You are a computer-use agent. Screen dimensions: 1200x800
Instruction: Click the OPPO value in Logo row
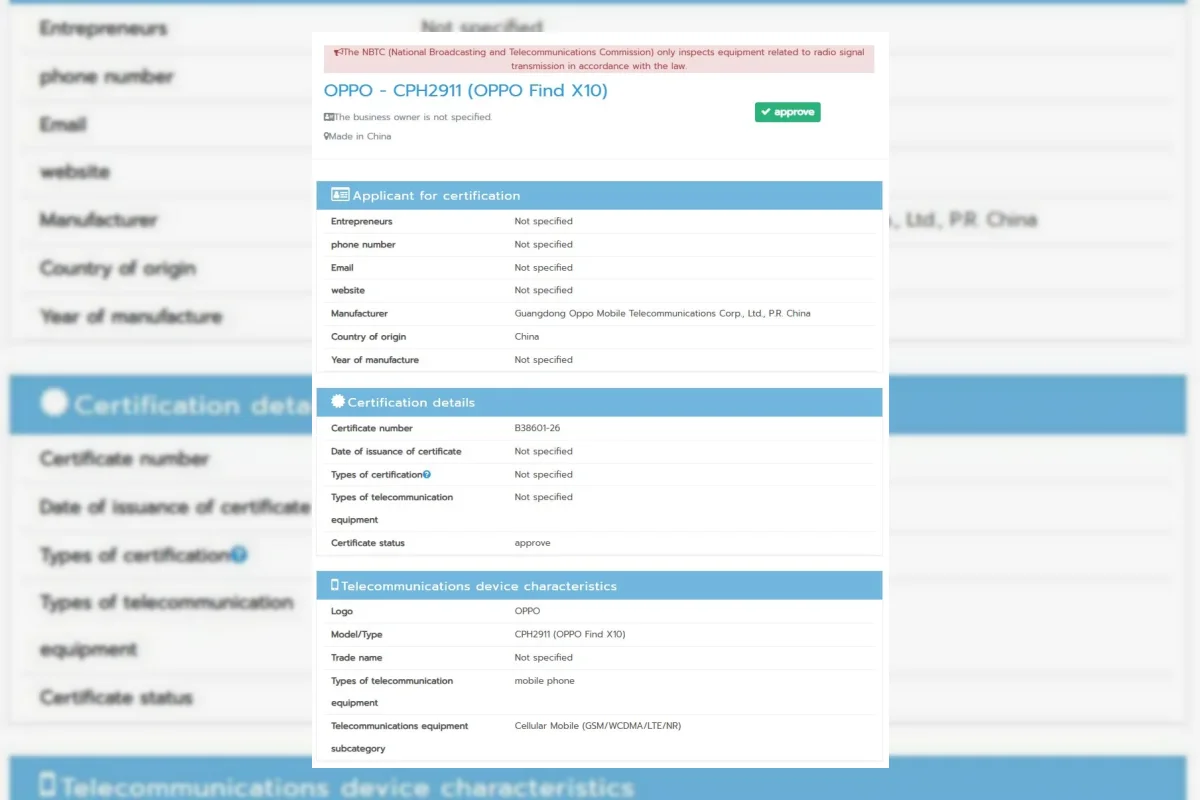pyautogui.click(x=527, y=611)
